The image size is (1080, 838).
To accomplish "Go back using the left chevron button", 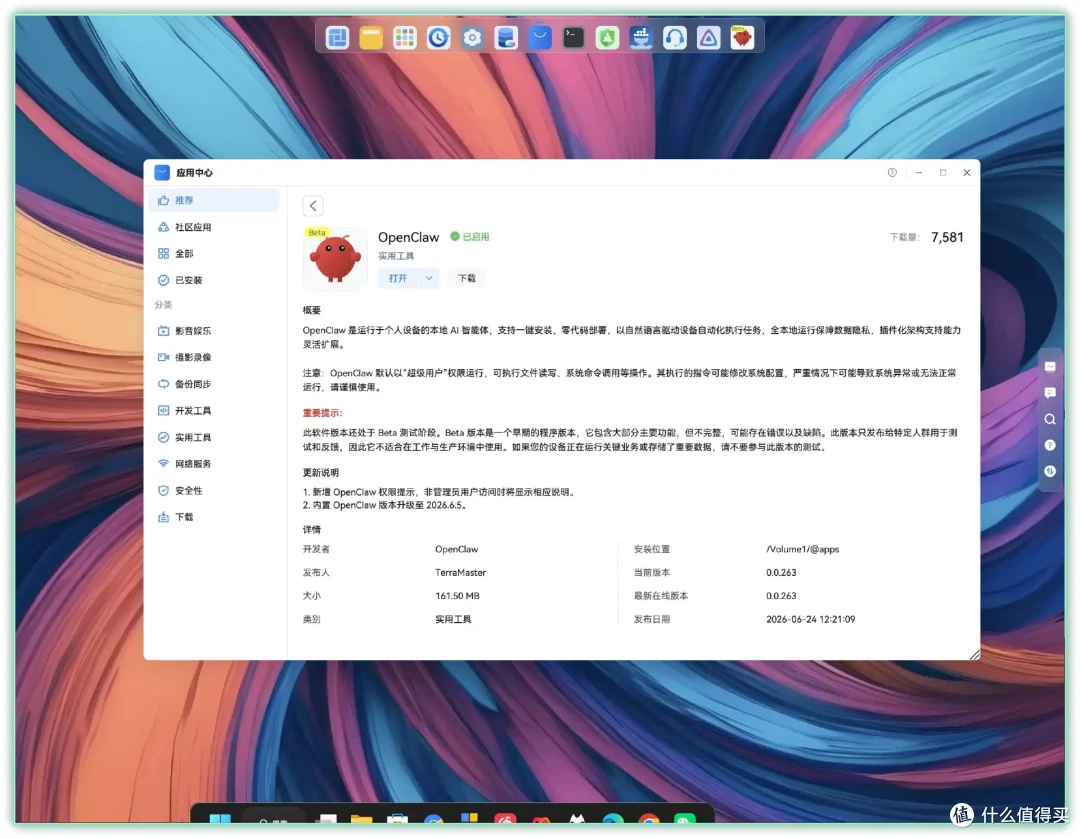I will click(313, 205).
